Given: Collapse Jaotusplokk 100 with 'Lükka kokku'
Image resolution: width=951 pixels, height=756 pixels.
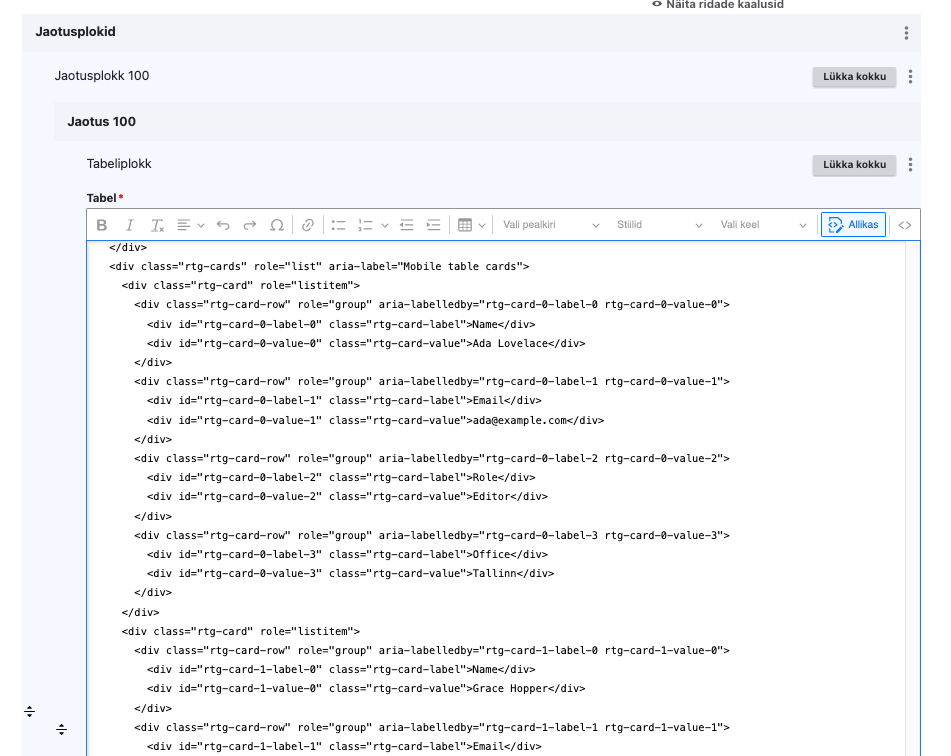Looking at the screenshot, I should pyautogui.click(x=854, y=76).
